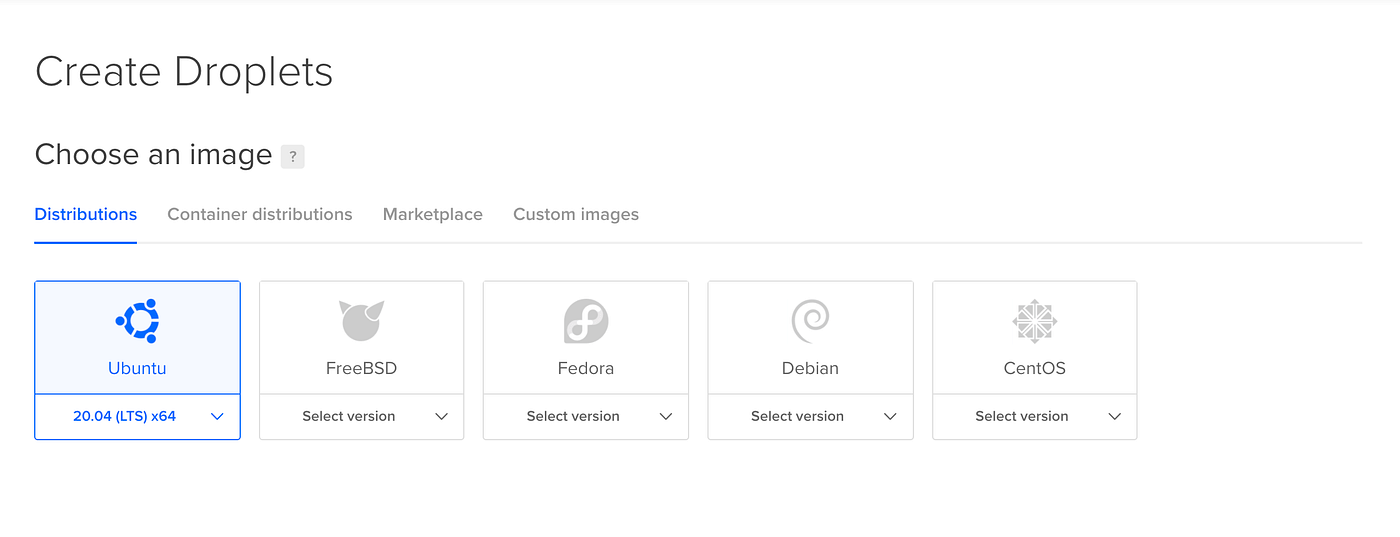1400x537 pixels.
Task: Open Ubuntu 20.04 (LTS) x64 version dropdown
Action: point(137,416)
